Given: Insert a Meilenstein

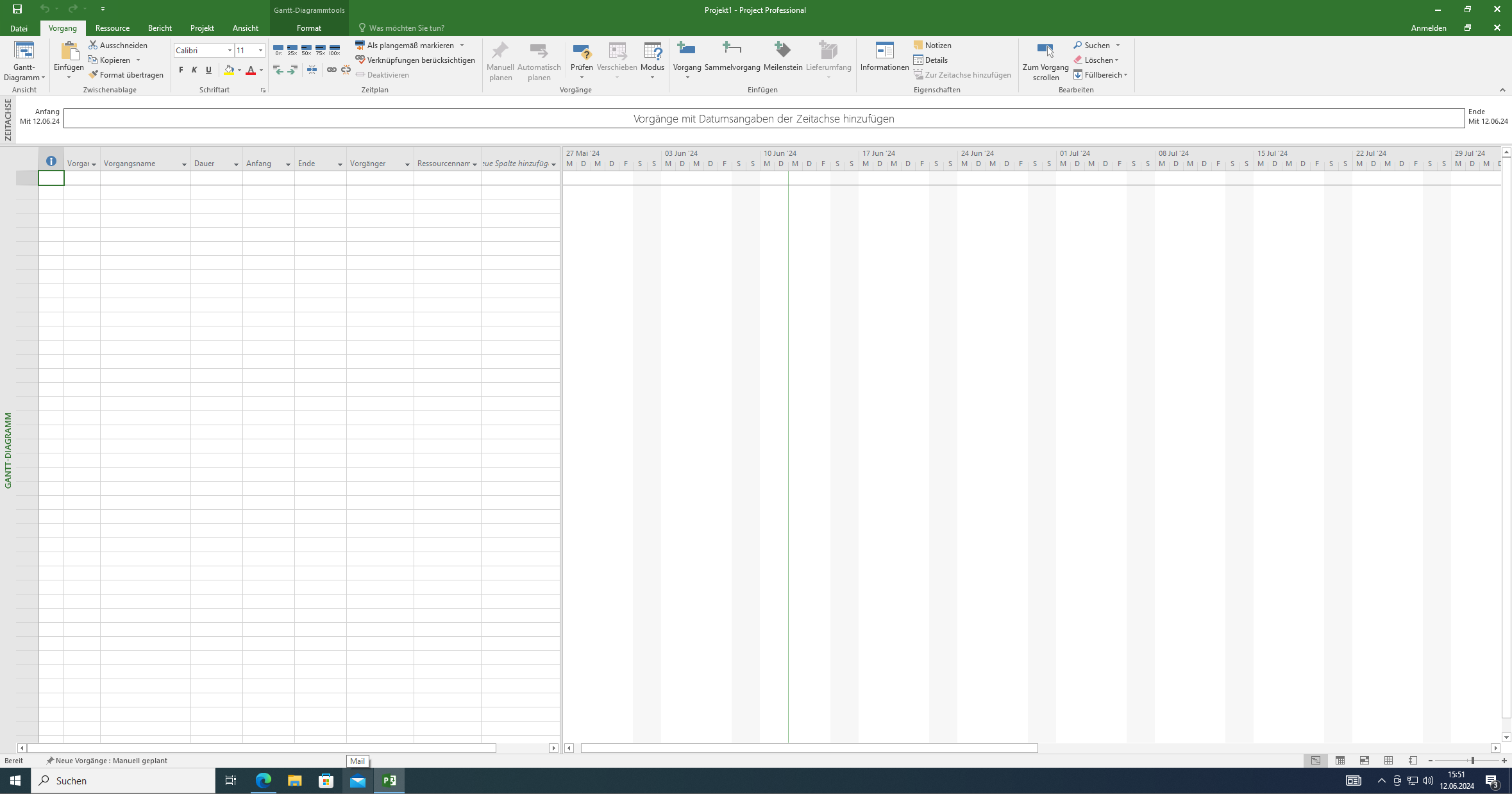Looking at the screenshot, I should pyautogui.click(x=783, y=57).
